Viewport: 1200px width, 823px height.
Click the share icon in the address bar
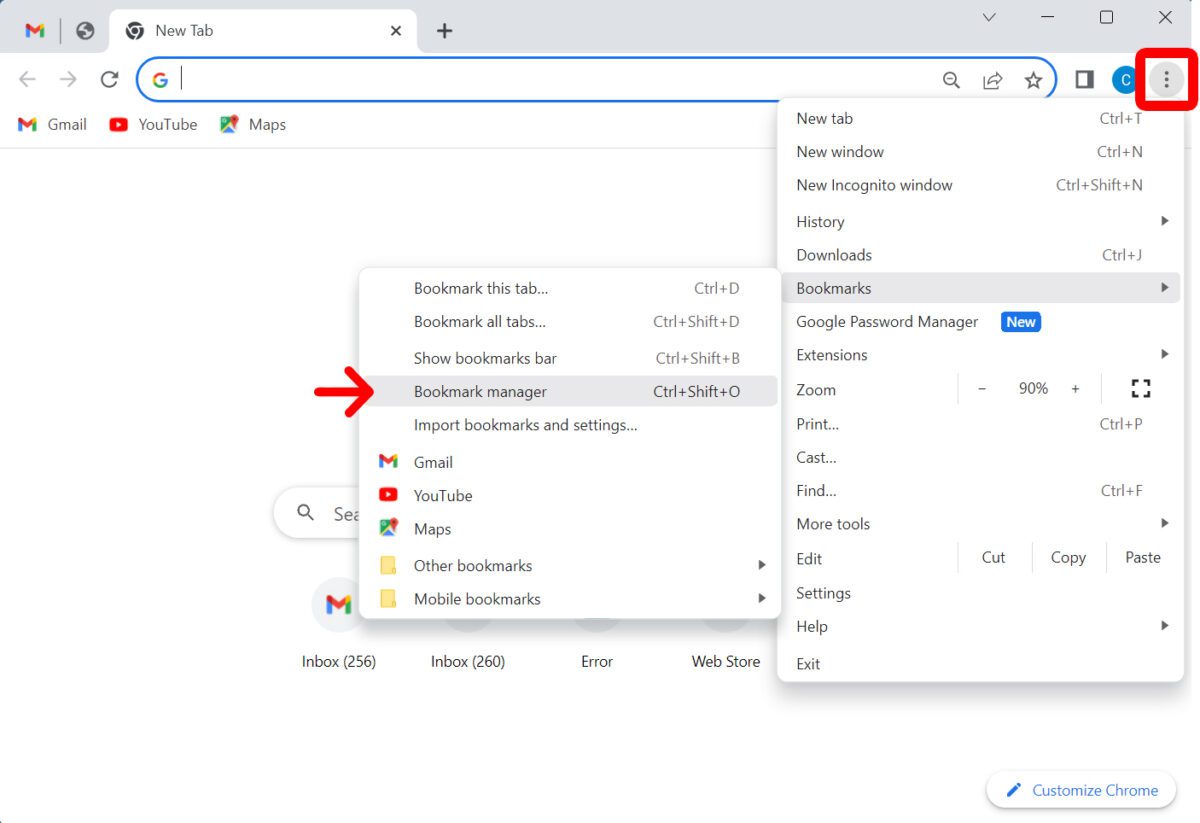point(992,79)
